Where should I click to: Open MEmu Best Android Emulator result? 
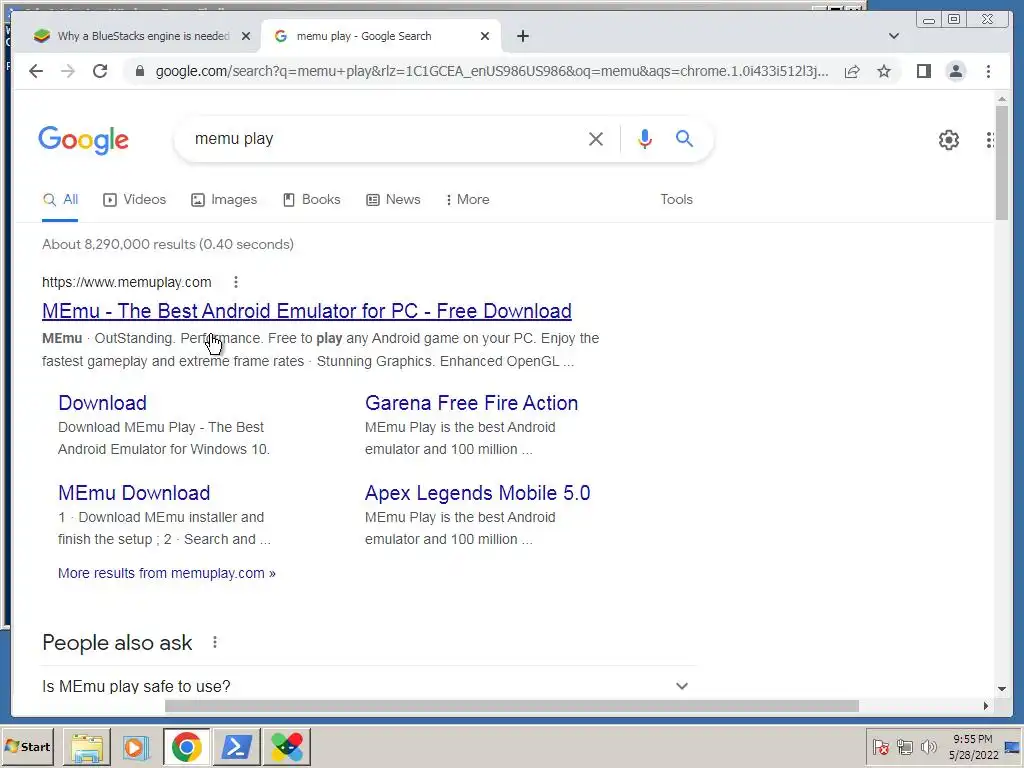tap(307, 311)
